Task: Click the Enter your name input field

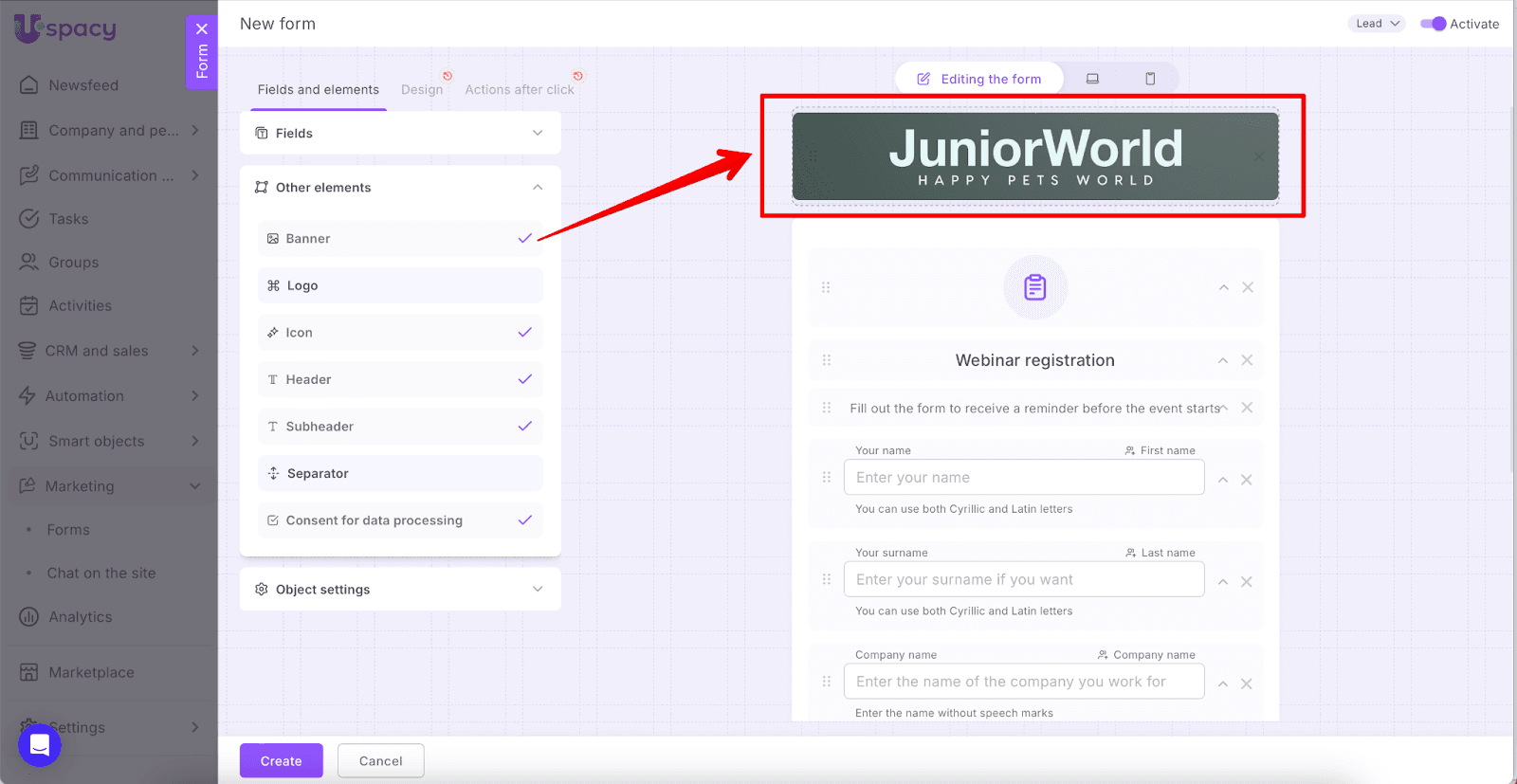Action: pos(1024,478)
